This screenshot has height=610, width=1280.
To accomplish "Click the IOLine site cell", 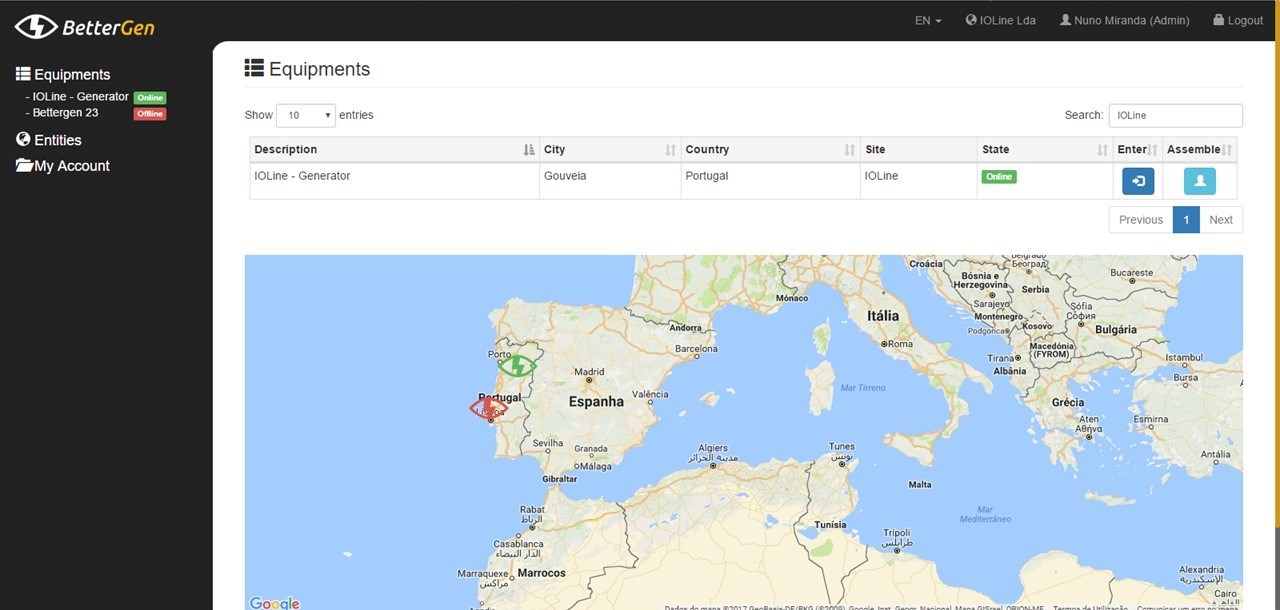I will pyautogui.click(x=918, y=181).
